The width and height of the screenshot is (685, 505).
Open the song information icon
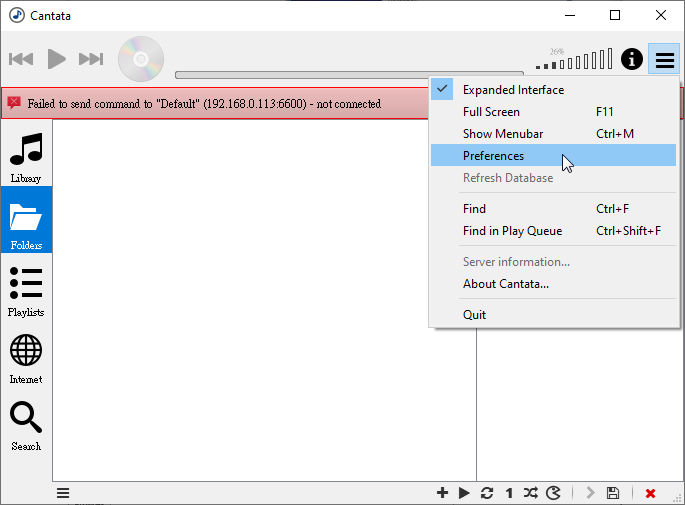click(x=632, y=59)
